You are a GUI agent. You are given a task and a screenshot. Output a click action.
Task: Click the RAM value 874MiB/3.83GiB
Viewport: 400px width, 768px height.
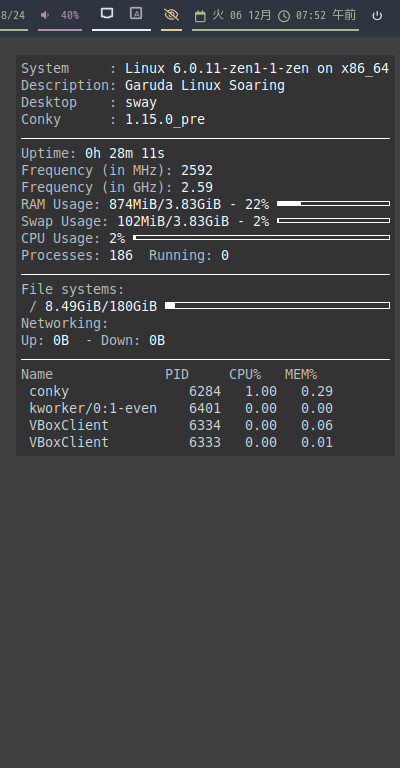165,204
